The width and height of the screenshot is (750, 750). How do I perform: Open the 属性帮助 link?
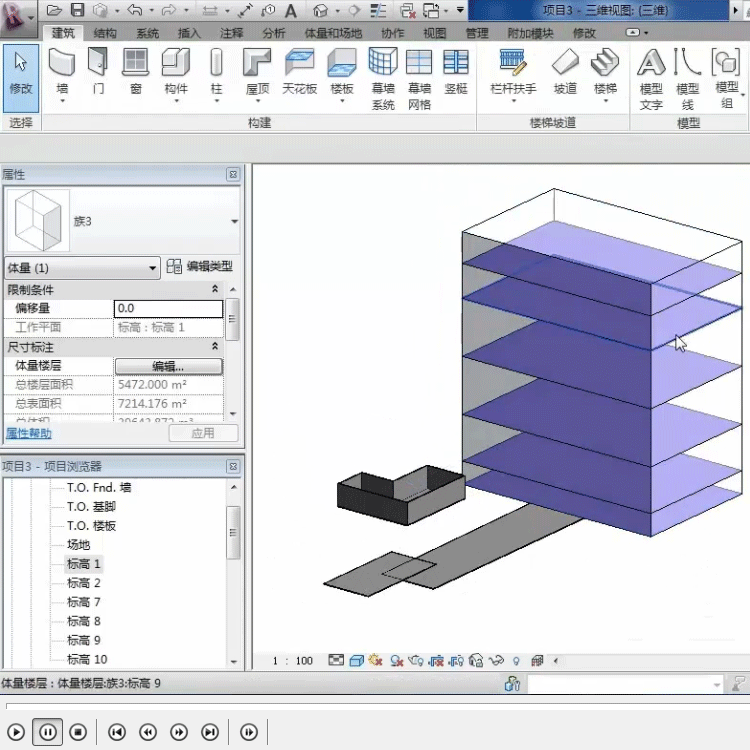(29, 433)
